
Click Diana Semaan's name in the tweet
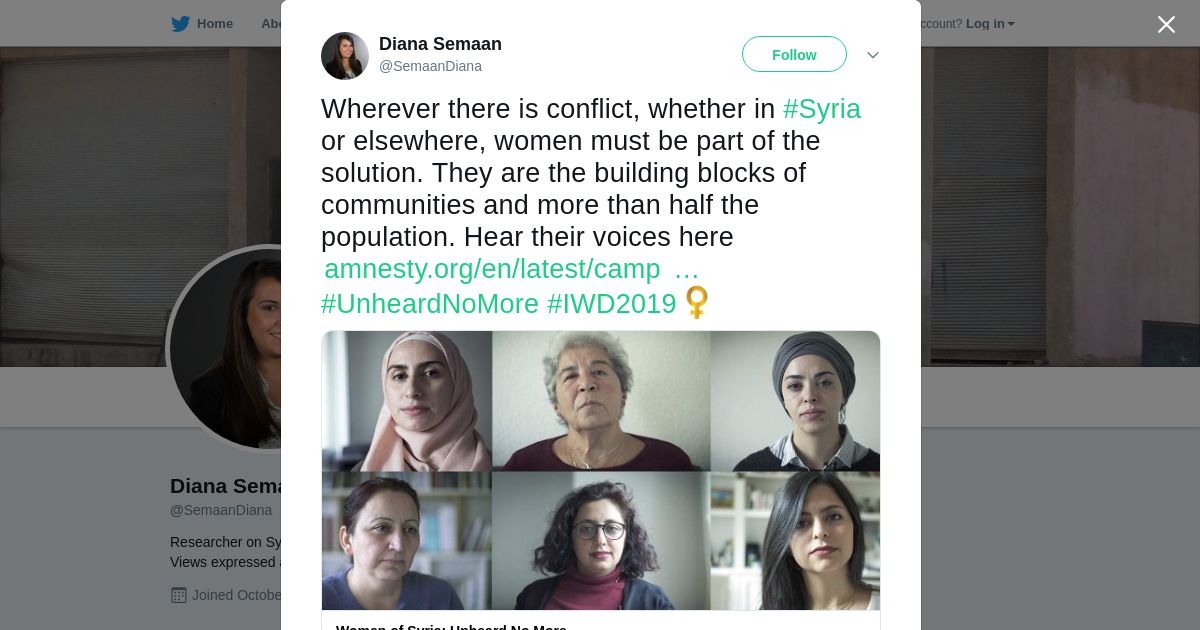tap(440, 44)
